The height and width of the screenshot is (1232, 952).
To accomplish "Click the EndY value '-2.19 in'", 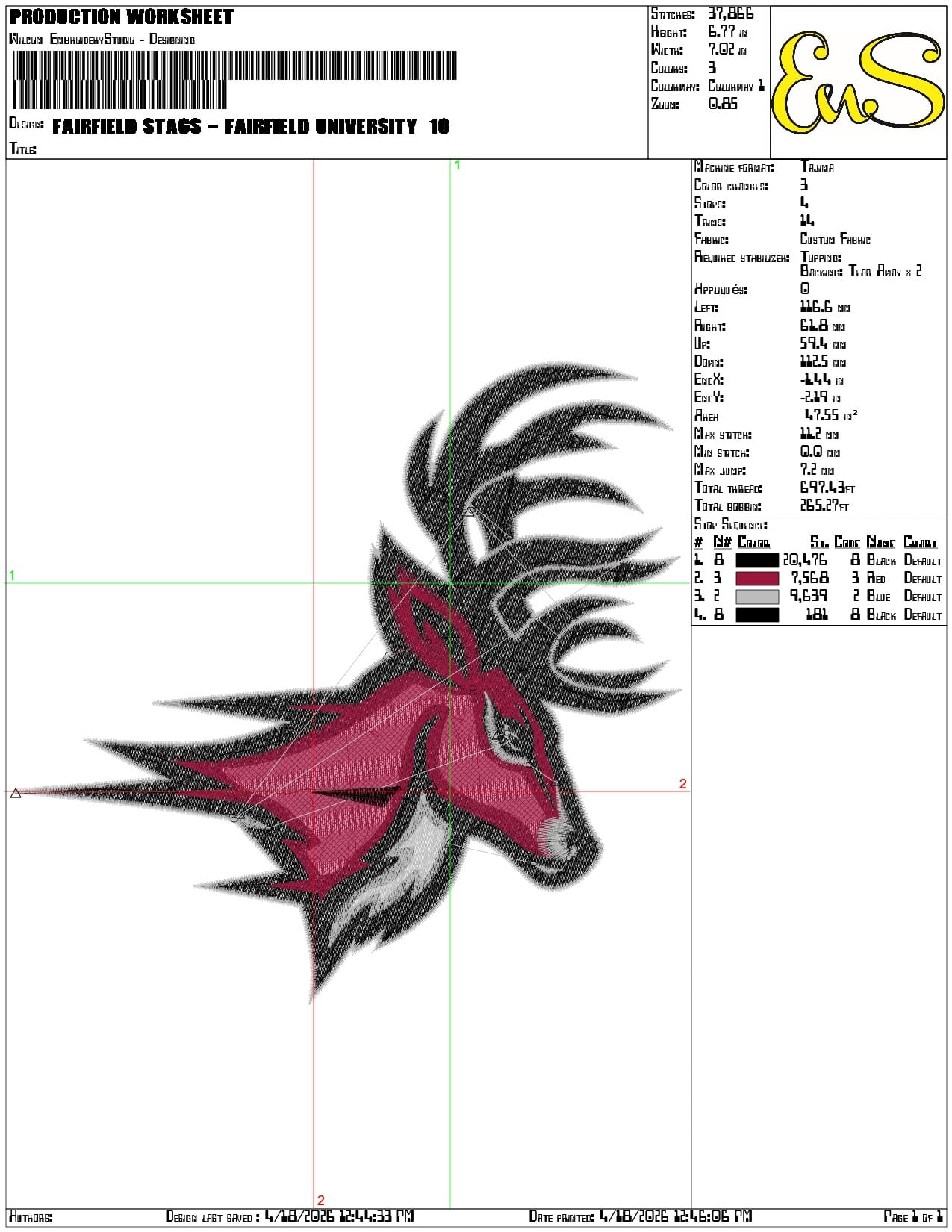I will pyautogui.click(x=821, y=398).
